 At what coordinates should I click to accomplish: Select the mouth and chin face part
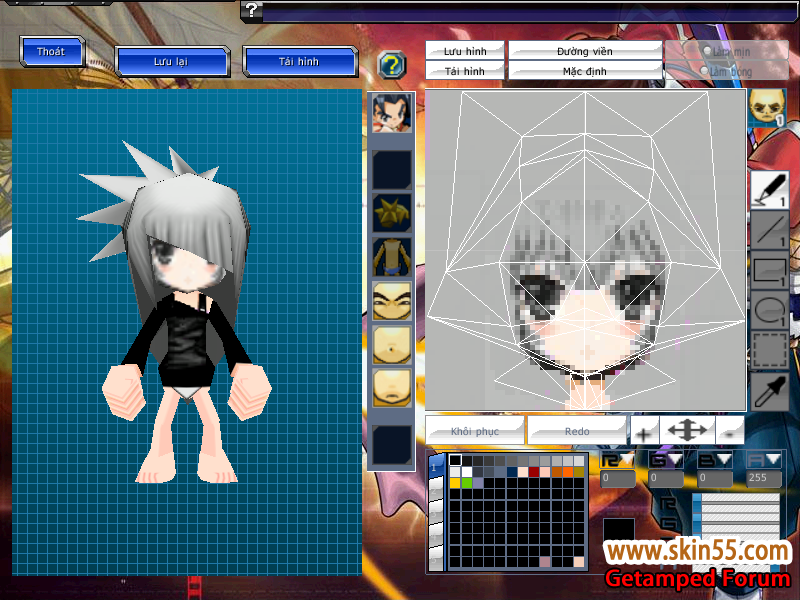point(392,389)
